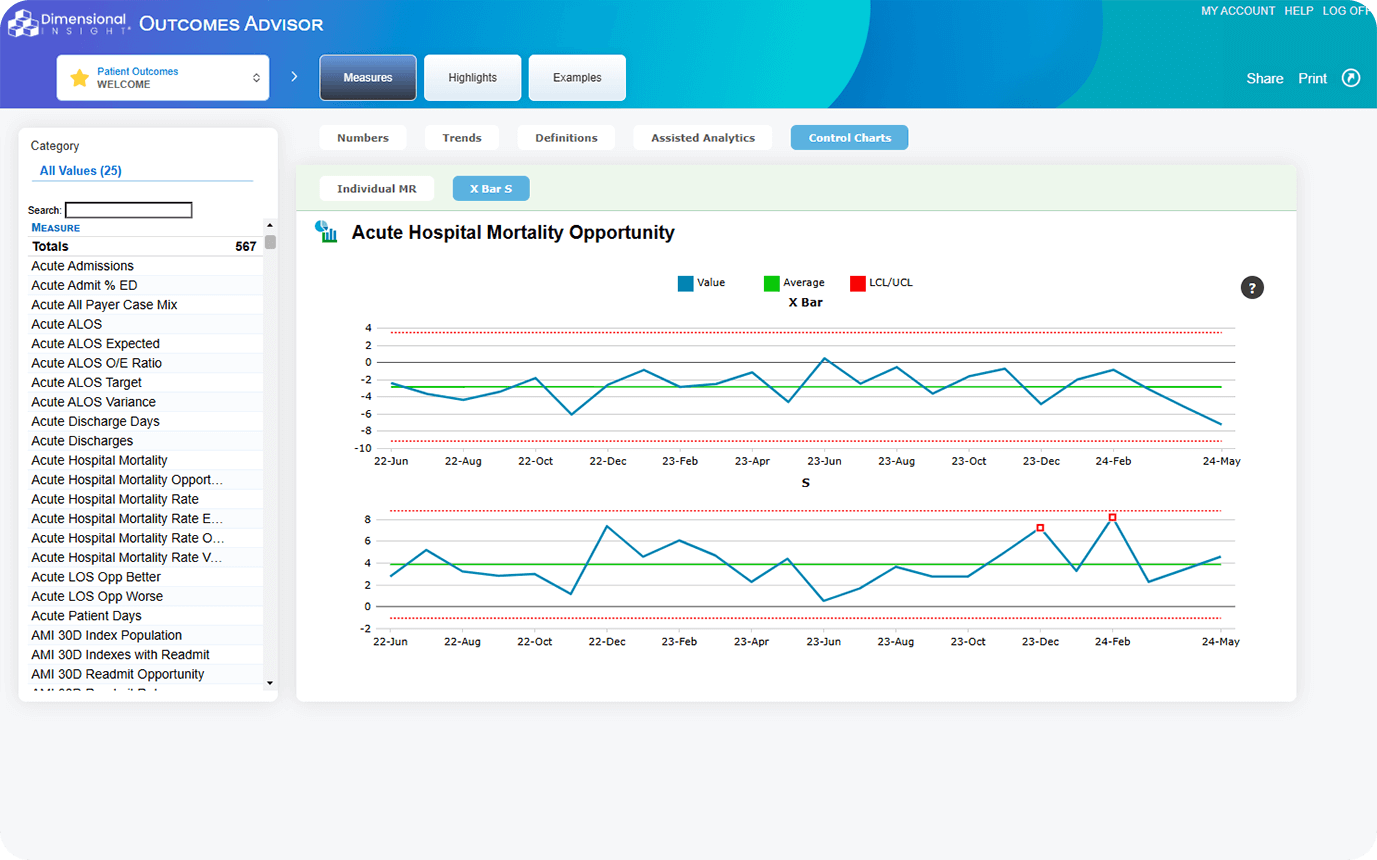Click the scroll down arrow in measure list
The width and height of the screenshot is (1377, 860).
pyautogui.click(x=269, y=682)
